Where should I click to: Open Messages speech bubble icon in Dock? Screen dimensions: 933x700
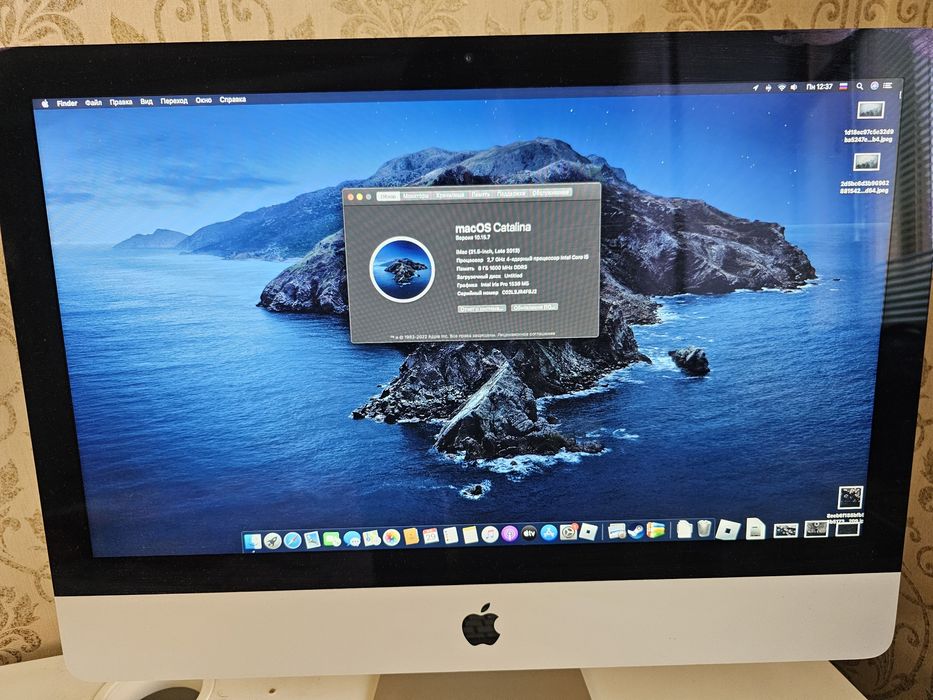[353, 539]
